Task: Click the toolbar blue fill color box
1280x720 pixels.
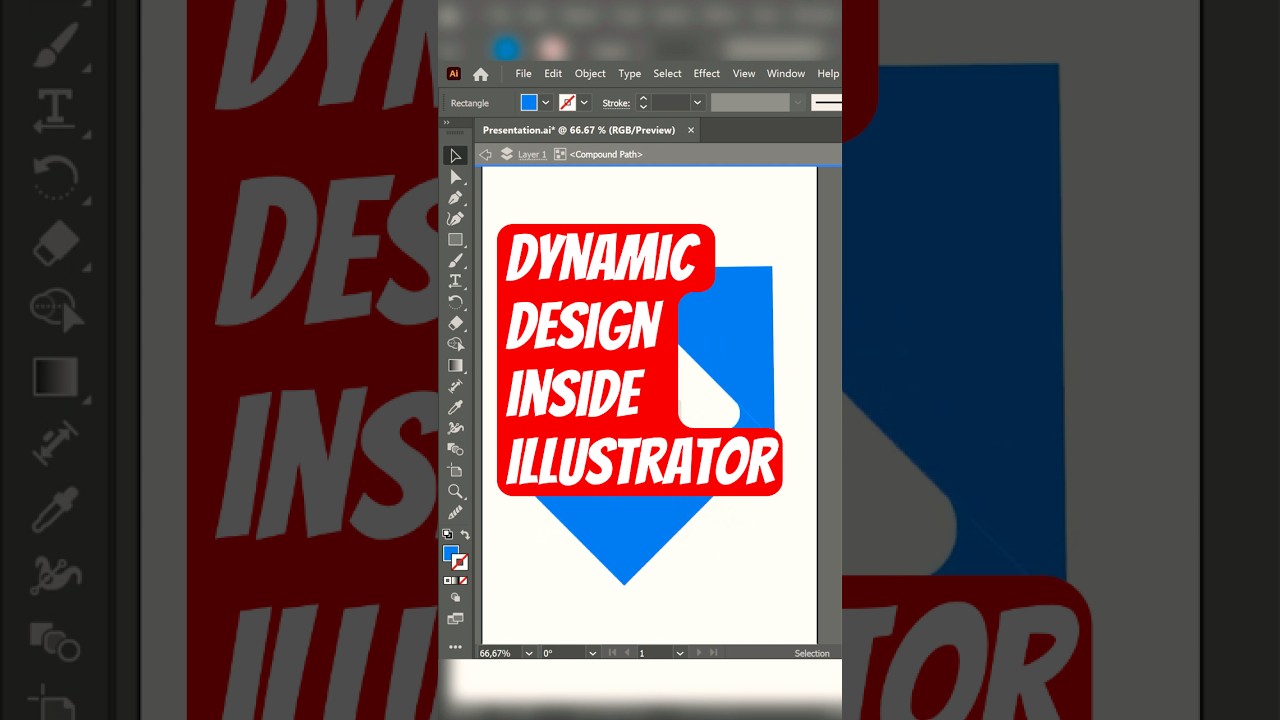Action: tap(450, 553)
